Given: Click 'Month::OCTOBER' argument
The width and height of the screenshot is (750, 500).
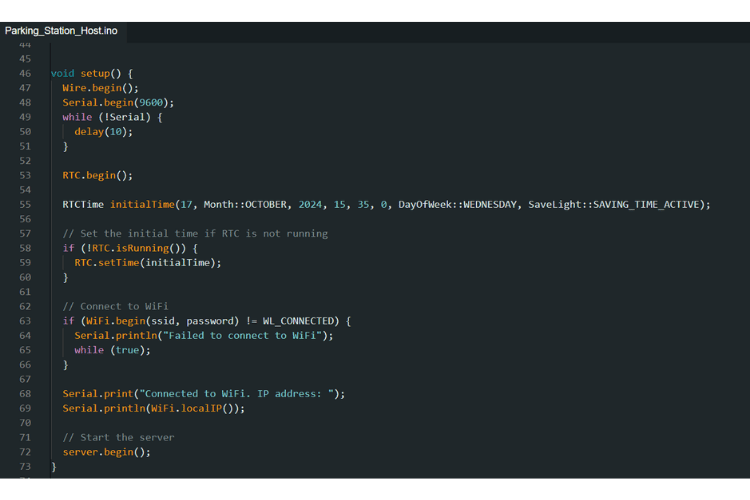Looking at the screenshot, I should (245, 205).
